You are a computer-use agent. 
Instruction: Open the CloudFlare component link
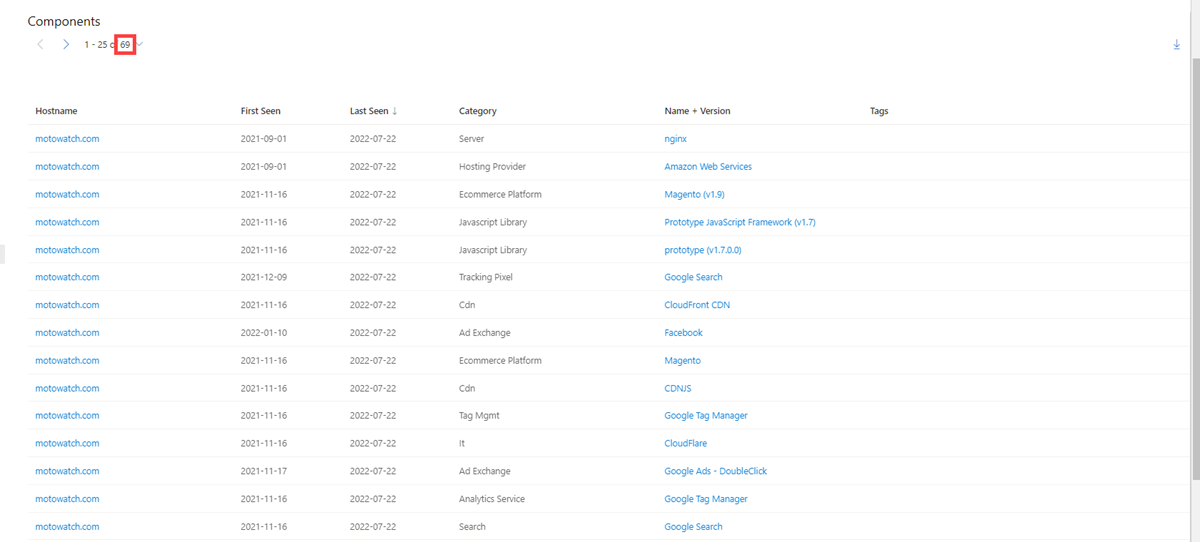pos(686,443)
